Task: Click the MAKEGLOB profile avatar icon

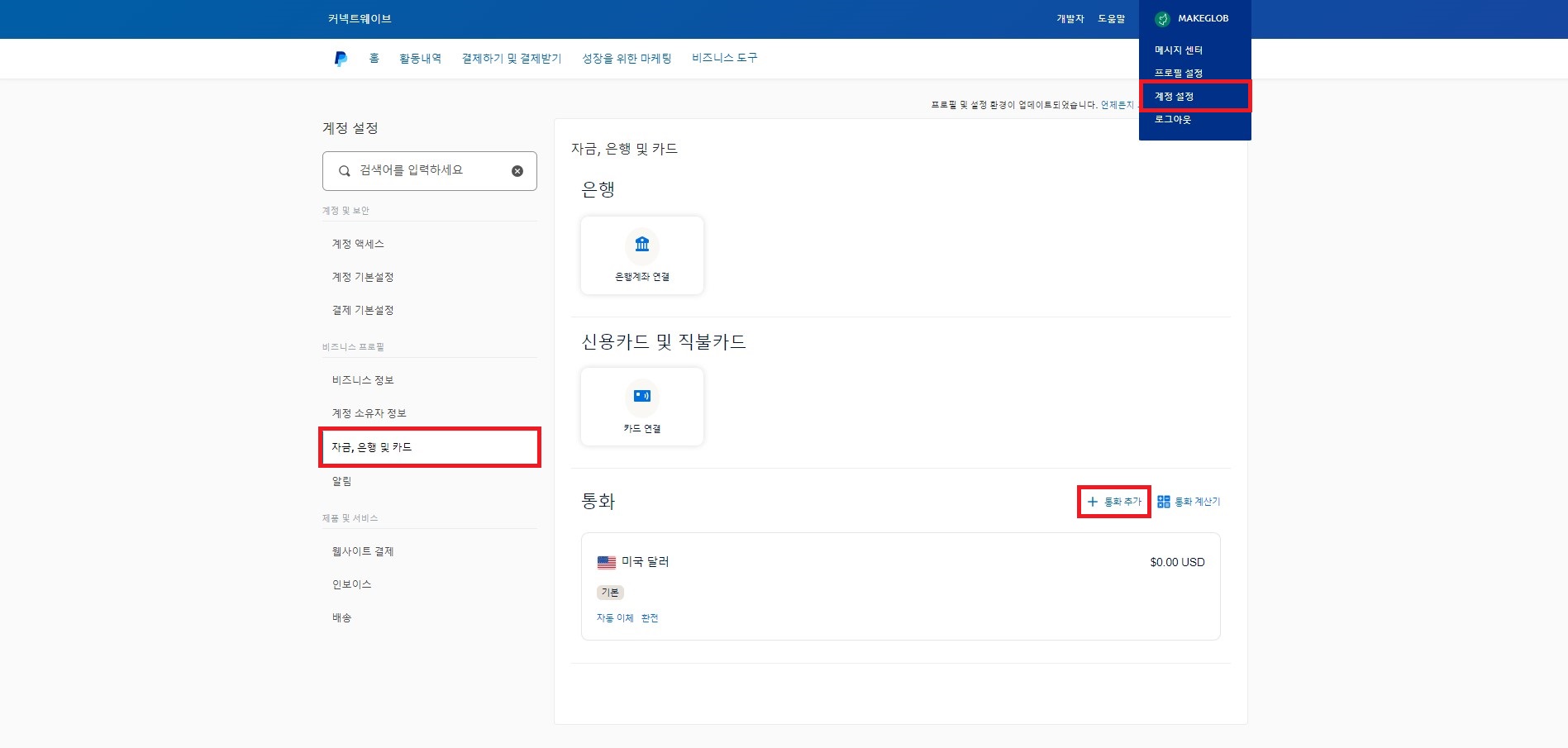Action: tap(1162, 19)
